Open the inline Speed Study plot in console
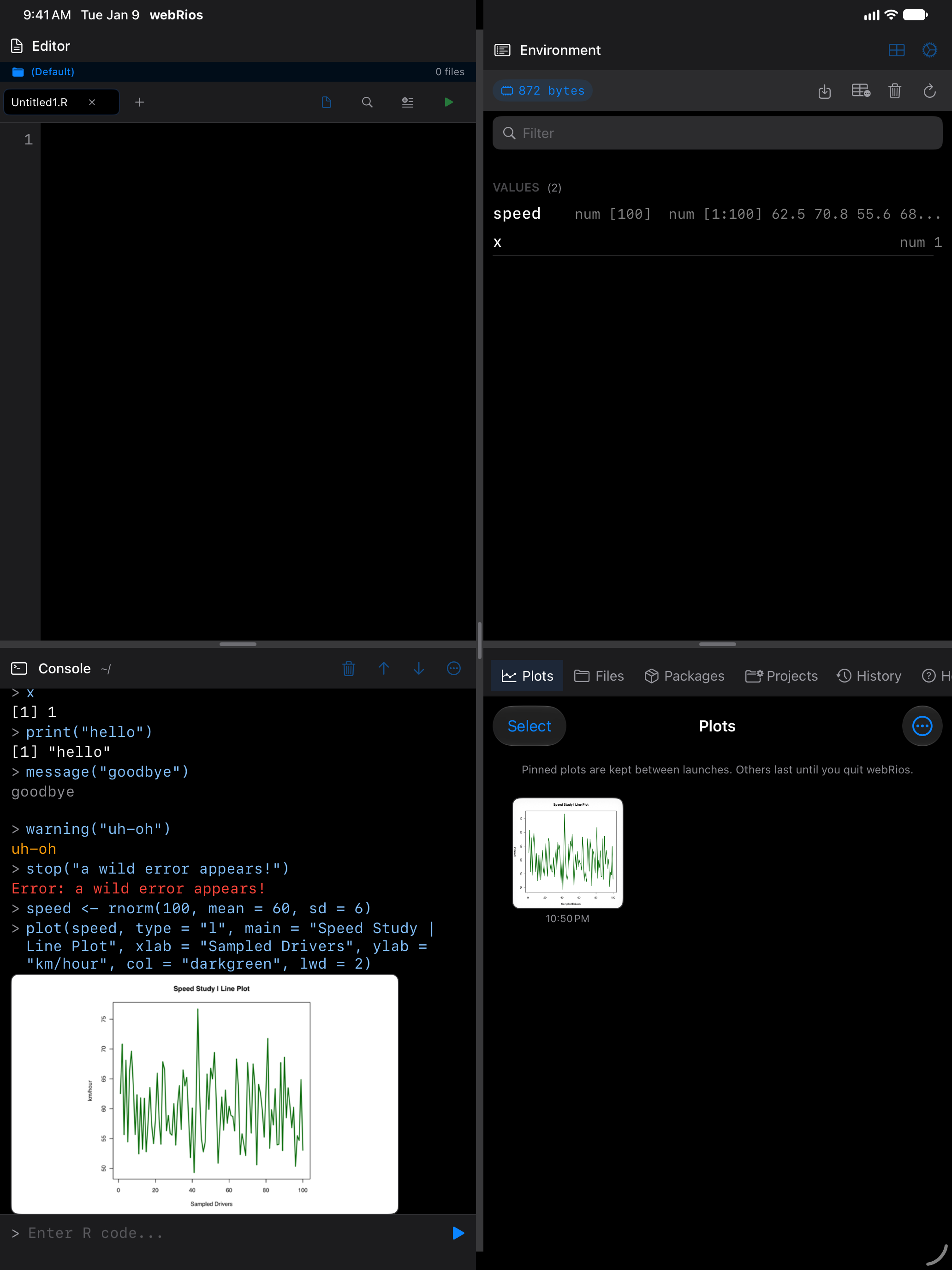 pyautogui.click(x=205, y=1094)
